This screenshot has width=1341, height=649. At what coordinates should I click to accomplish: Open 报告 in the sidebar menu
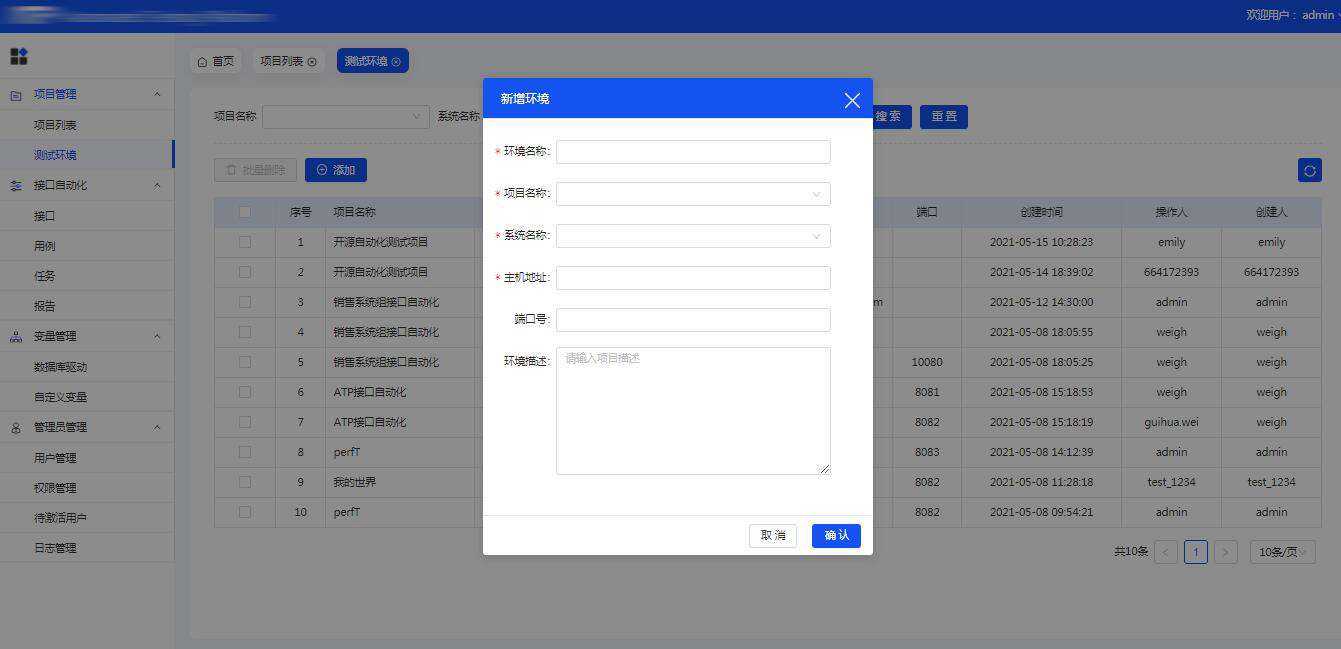point(87,306)
